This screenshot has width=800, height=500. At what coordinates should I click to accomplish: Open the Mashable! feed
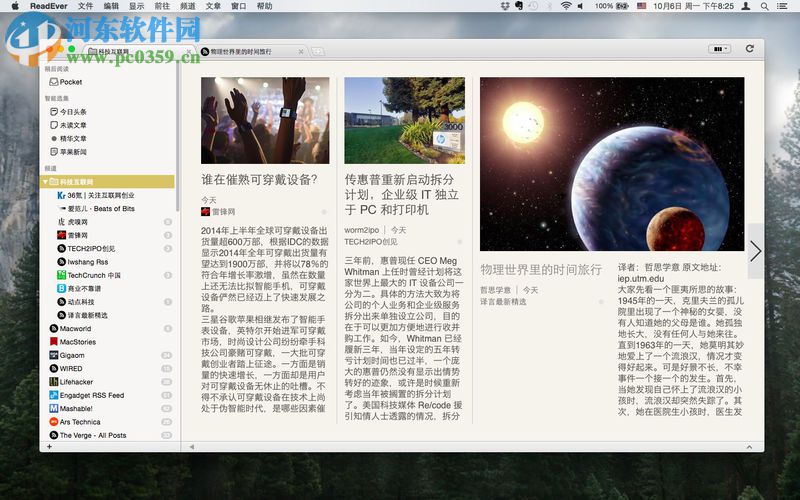coord(71,408)
